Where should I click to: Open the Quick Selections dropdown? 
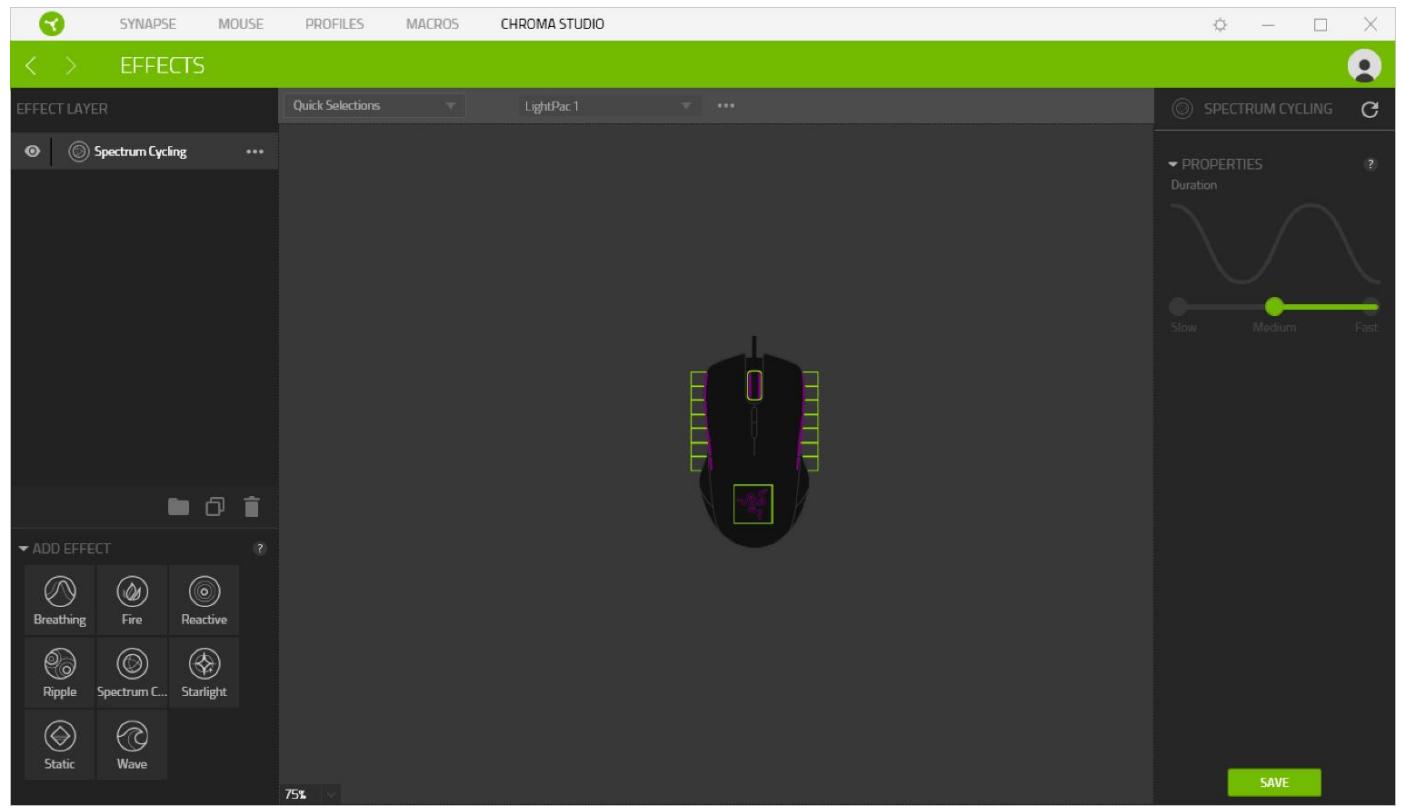coord(375,106)
